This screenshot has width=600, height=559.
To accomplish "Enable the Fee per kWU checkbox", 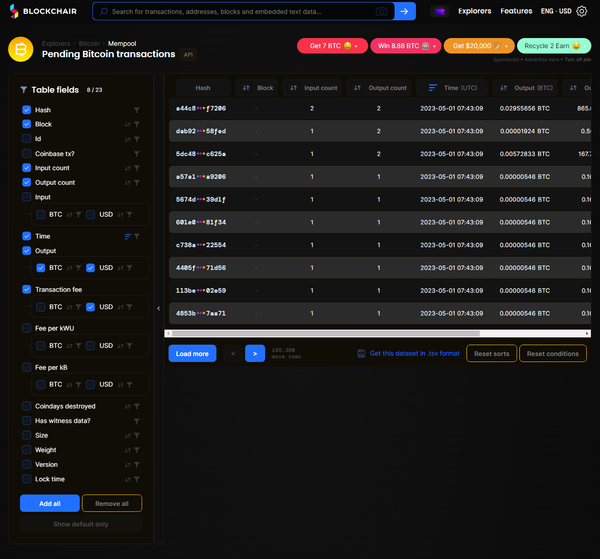I will point(26,328).
